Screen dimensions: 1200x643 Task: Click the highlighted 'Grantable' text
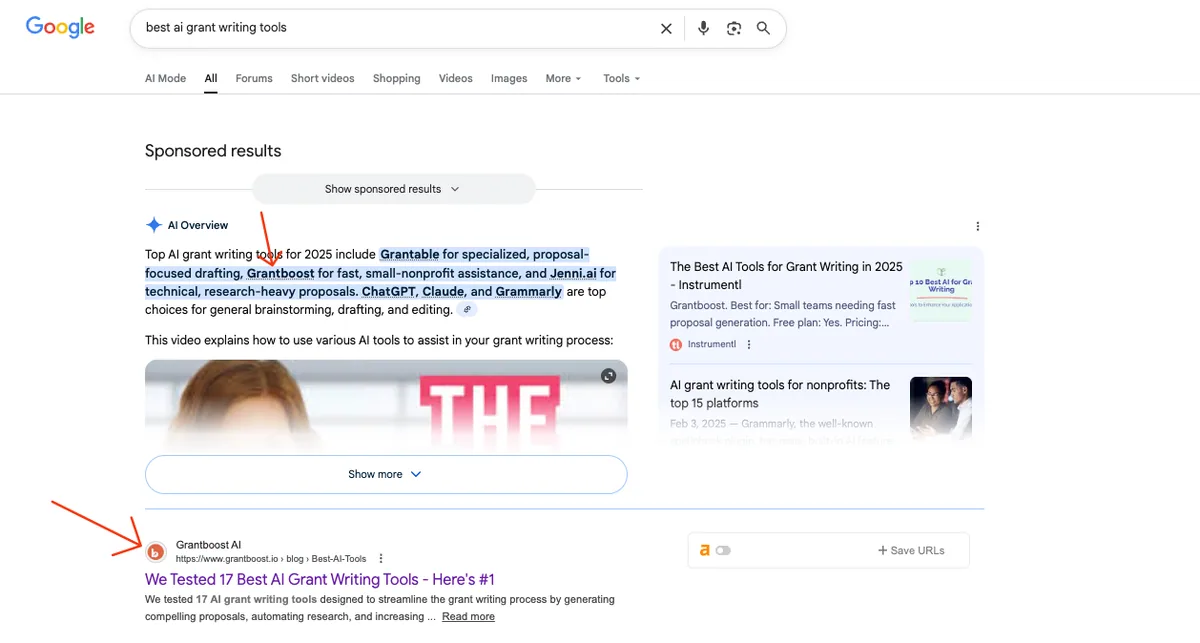(x=410, y=254)
